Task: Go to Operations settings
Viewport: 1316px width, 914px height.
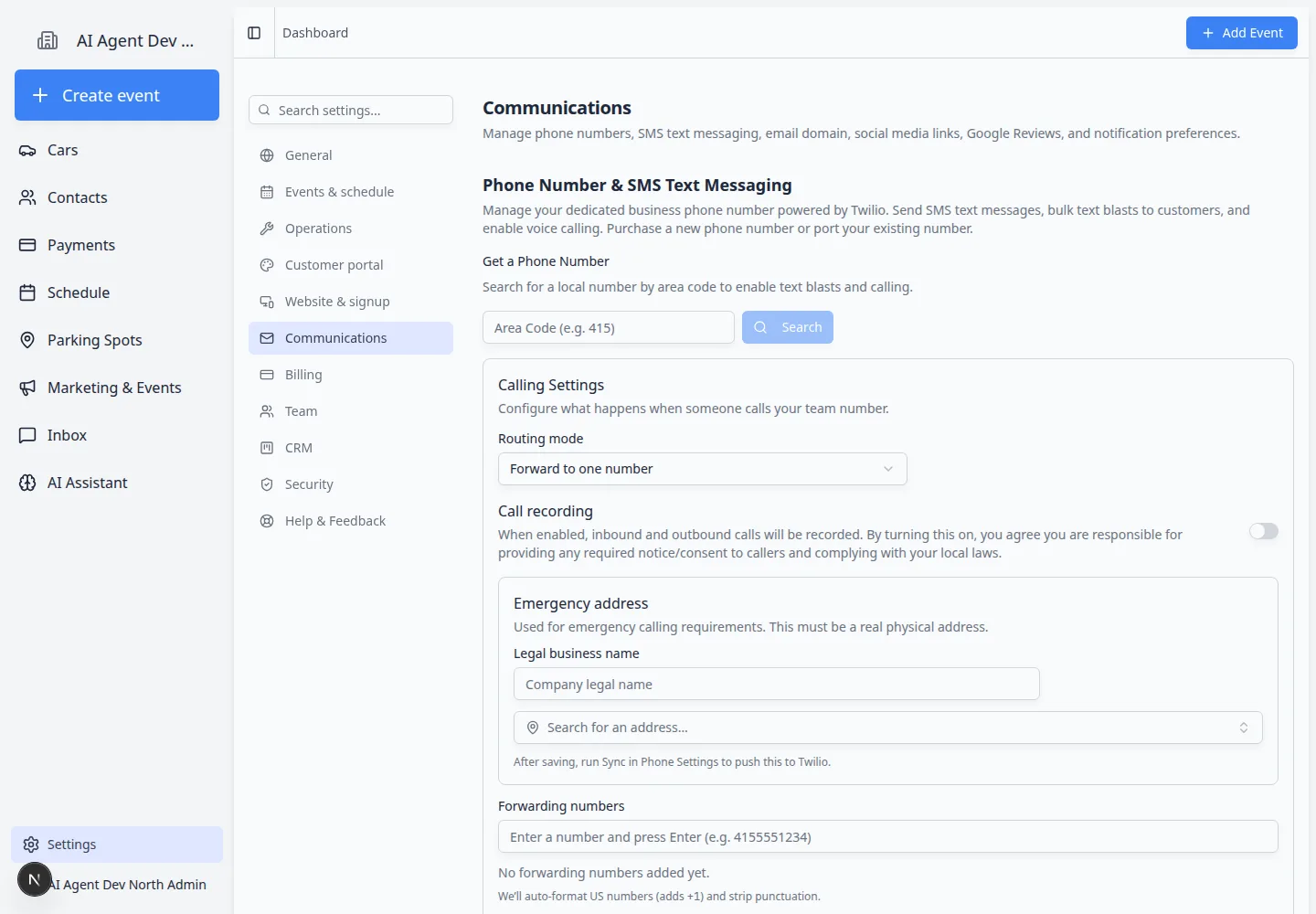Action: point(351,228)
